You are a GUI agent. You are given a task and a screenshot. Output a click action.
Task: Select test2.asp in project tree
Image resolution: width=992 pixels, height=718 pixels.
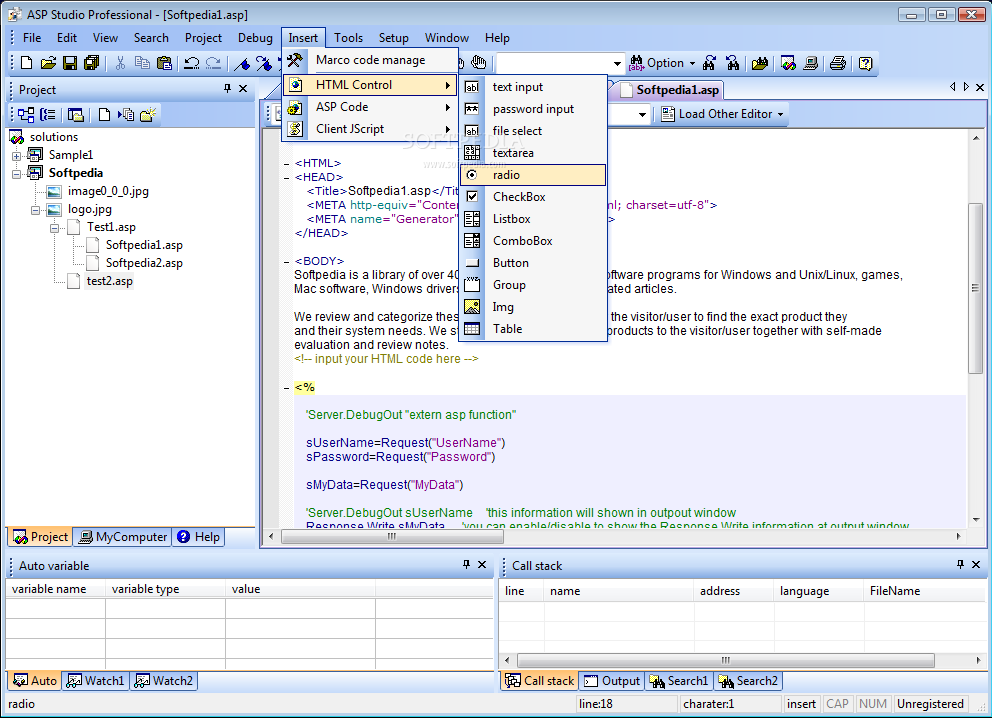(x=109, y=281)
